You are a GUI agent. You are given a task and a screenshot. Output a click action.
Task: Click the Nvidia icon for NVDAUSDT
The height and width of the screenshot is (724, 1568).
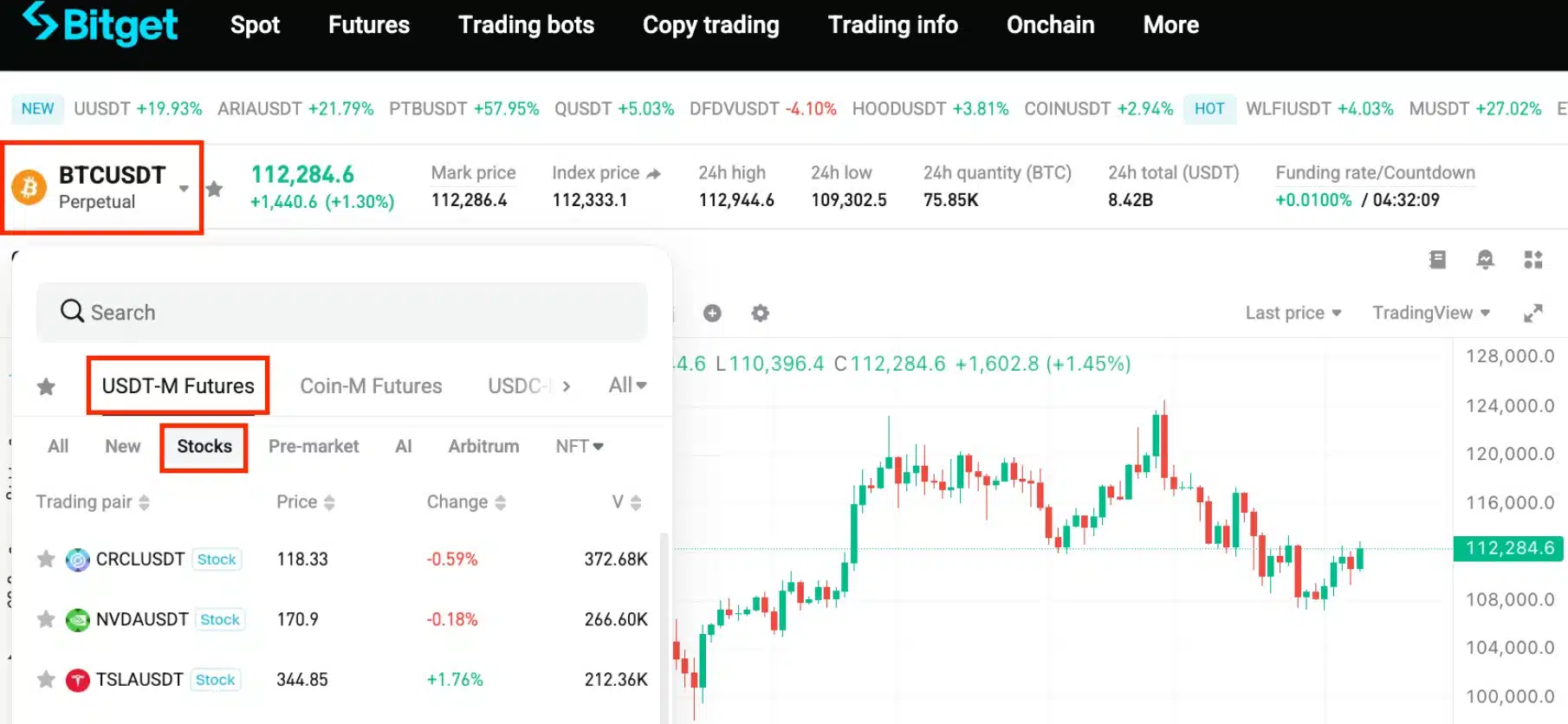78,620
